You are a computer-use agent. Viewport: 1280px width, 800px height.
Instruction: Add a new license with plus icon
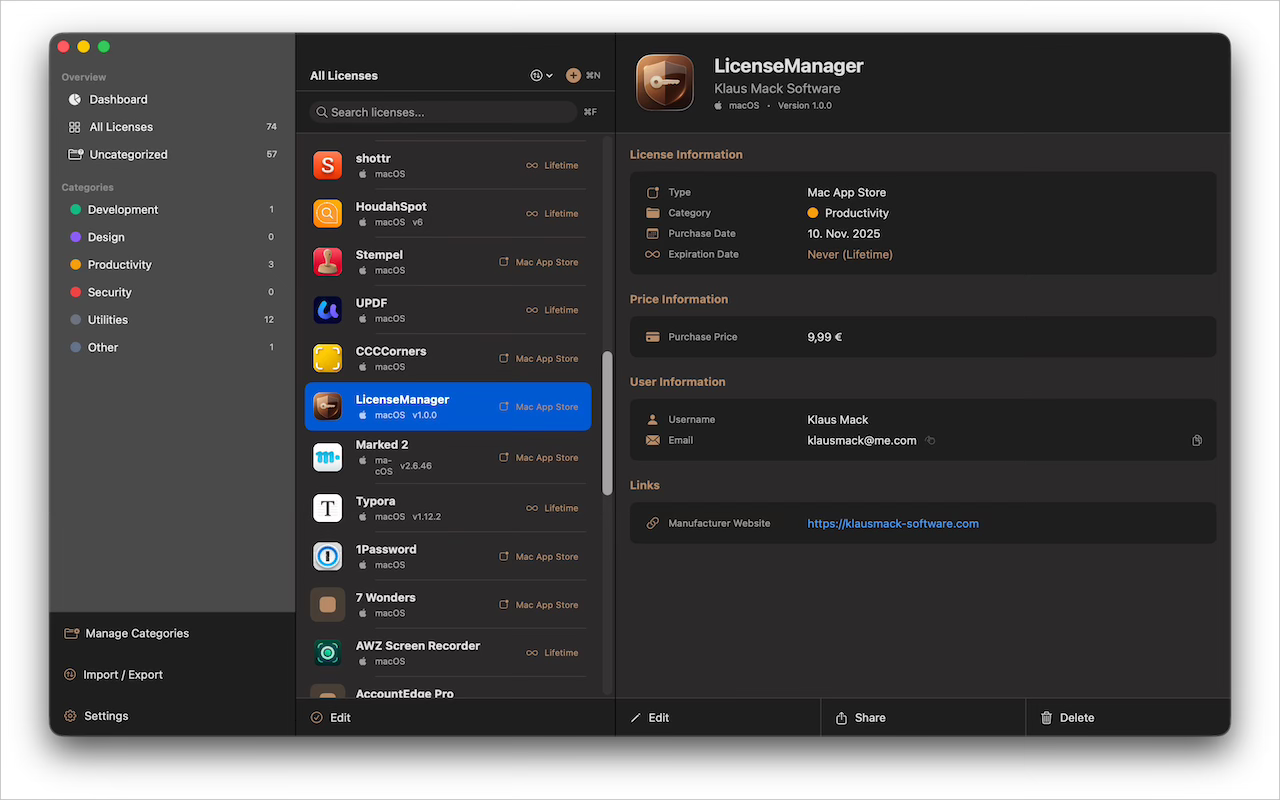pyautogui.click(x=573, y=75)
